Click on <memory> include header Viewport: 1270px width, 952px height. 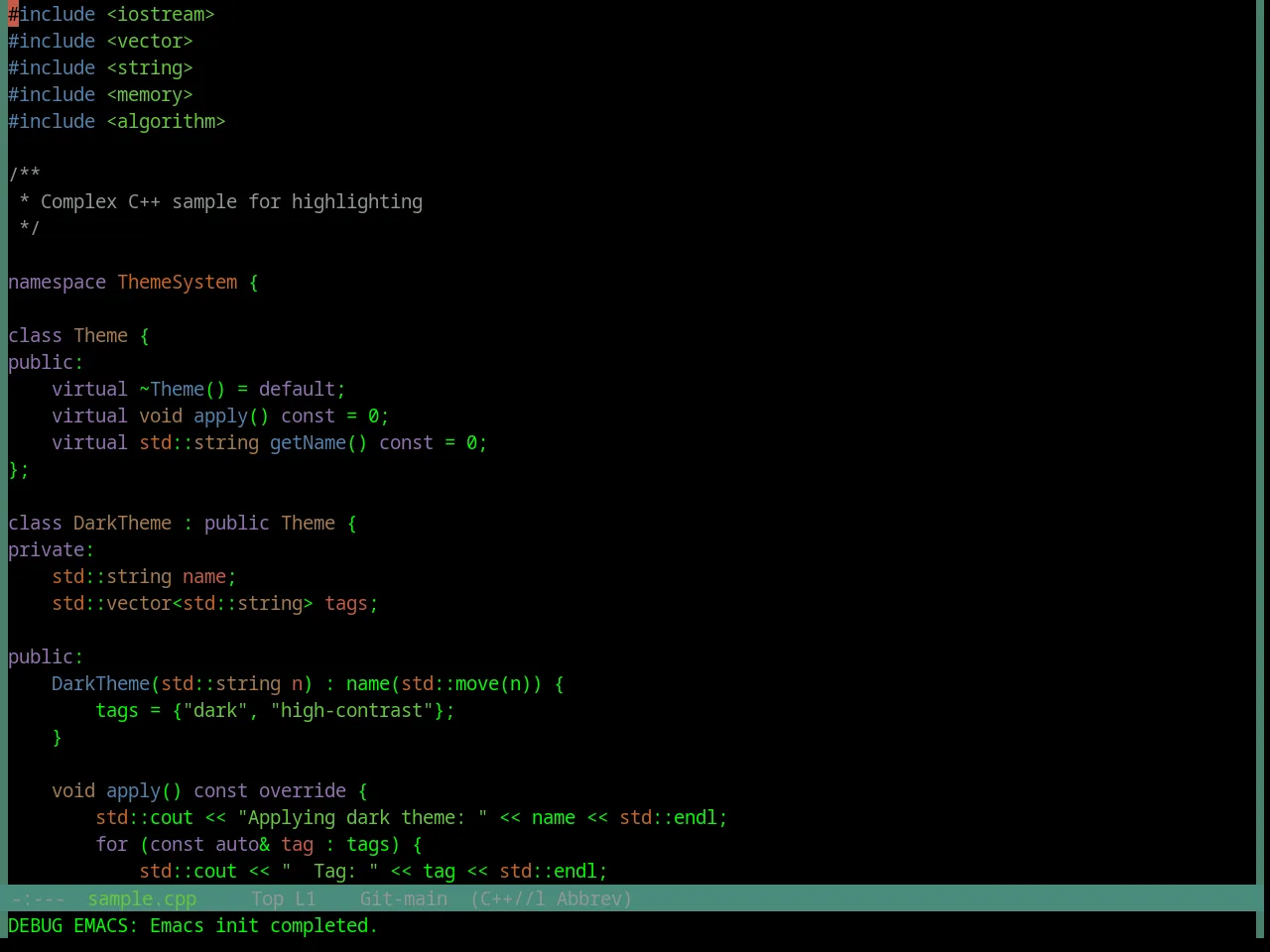point(150,94)
